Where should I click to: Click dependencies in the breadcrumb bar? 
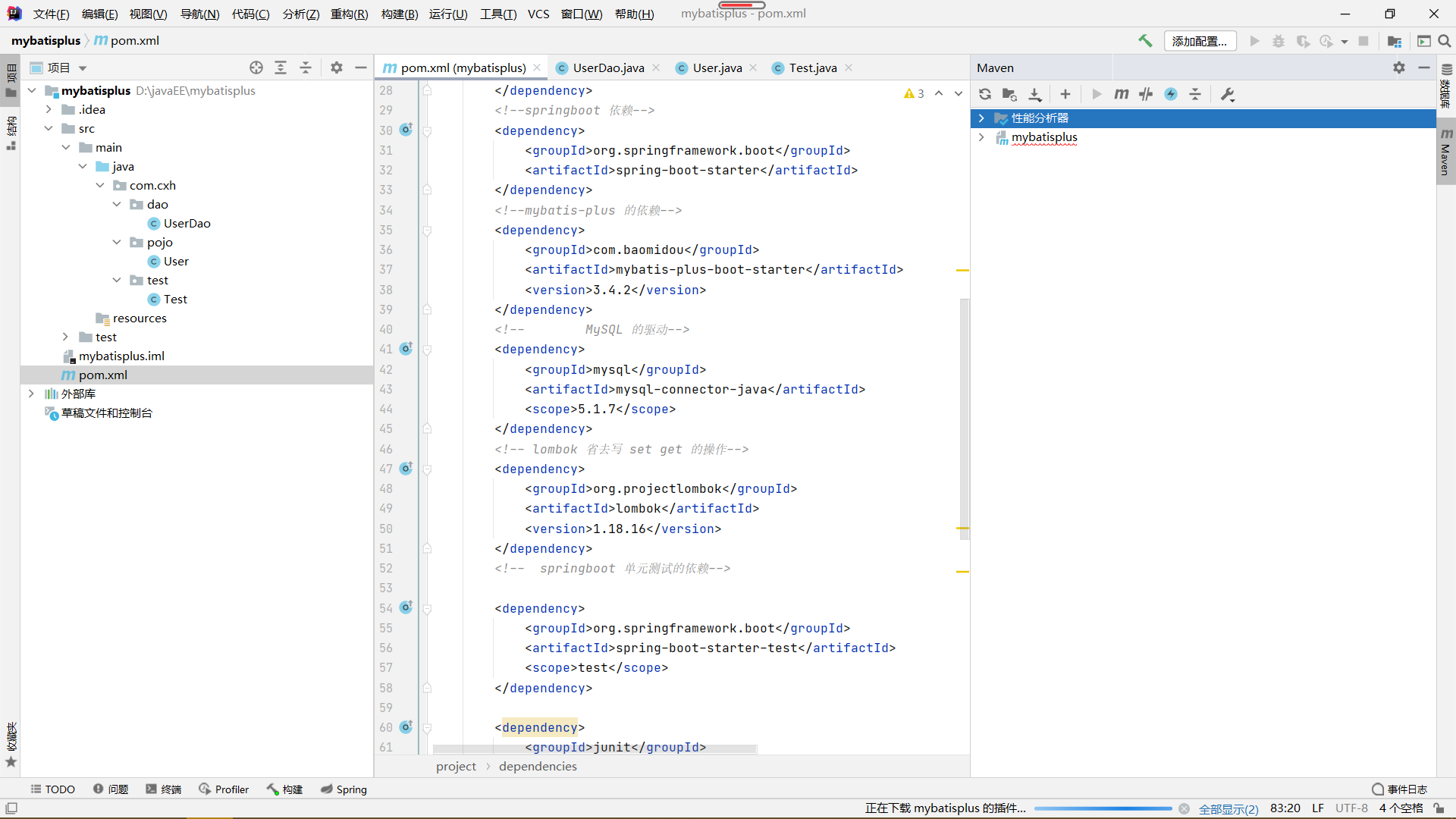pos(538,766)
